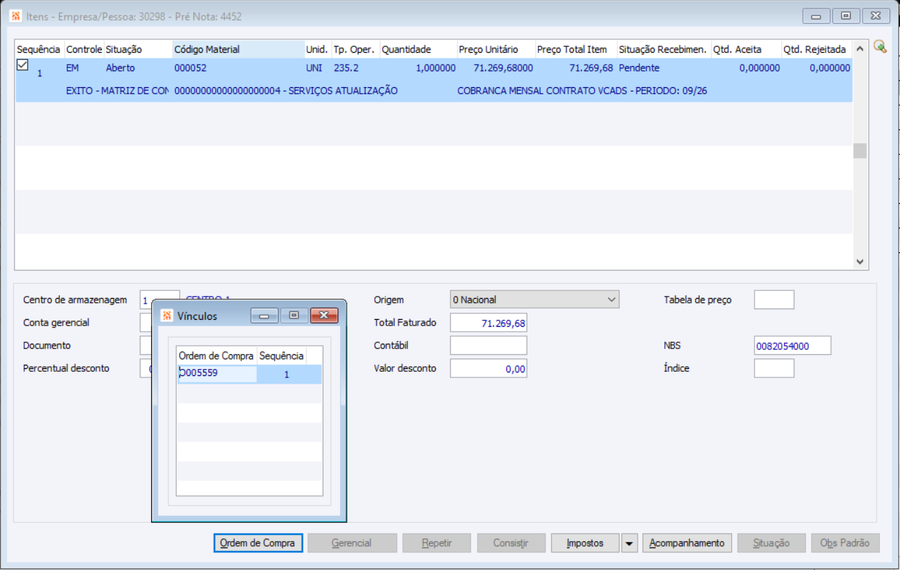Click the Centro de armazenagem field
Screen dimensions: 900x570
[160, 300]
